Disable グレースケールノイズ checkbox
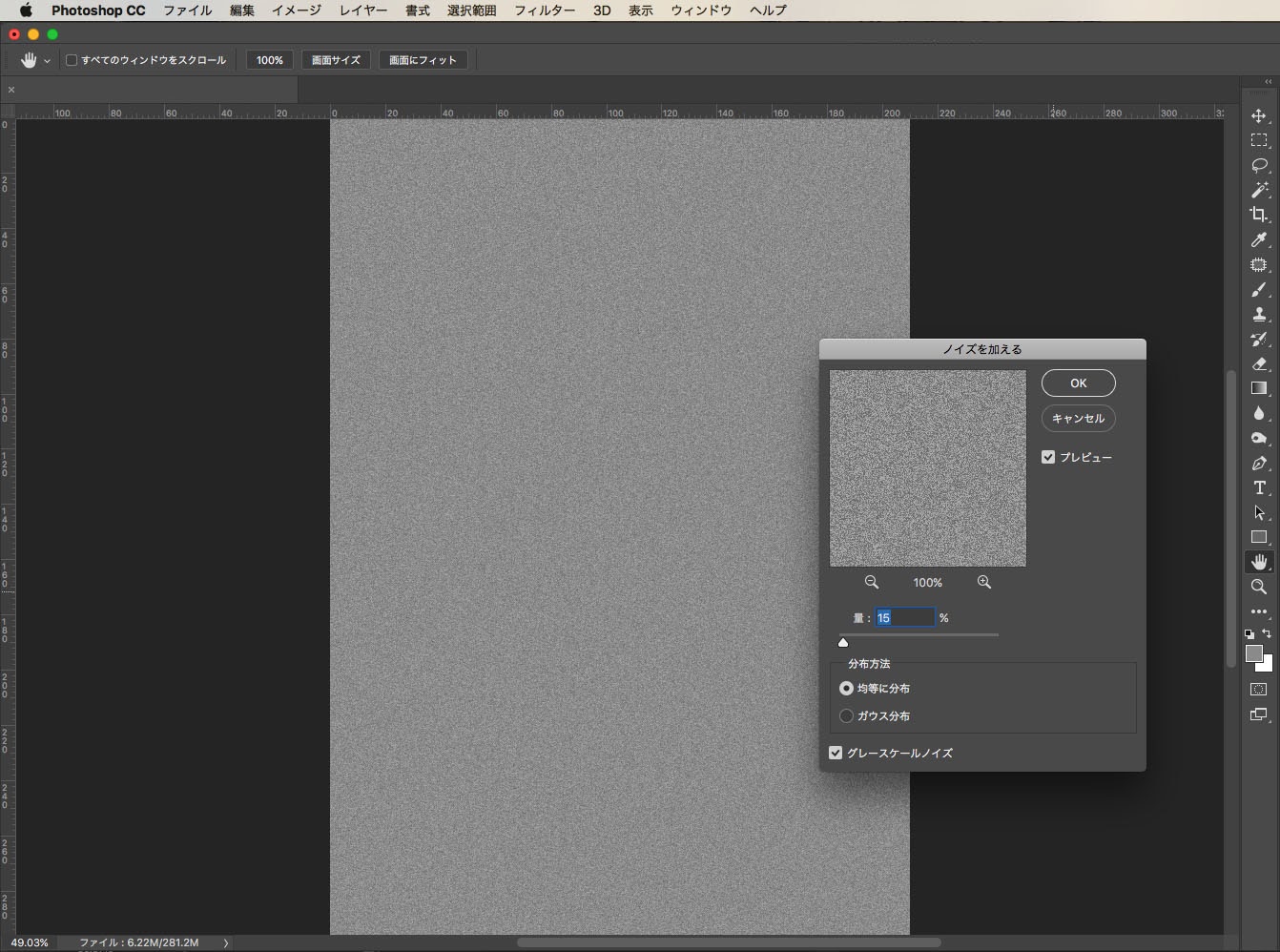The image size is (1280, 952). tap(836, 753)
